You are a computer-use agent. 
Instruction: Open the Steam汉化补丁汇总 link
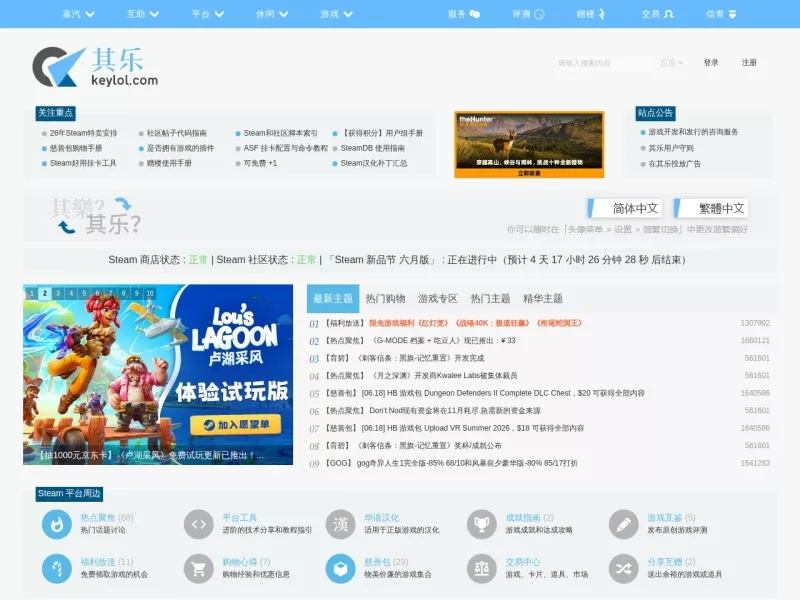click(373, 163)
